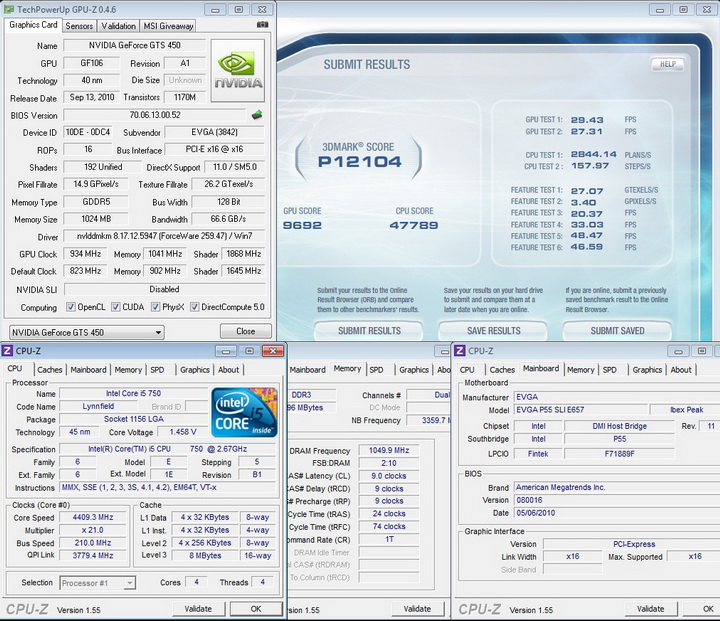Viewport: 720px width, 621px height.
Task: Close the left CPU-Z window
Action: click(273, 351)
